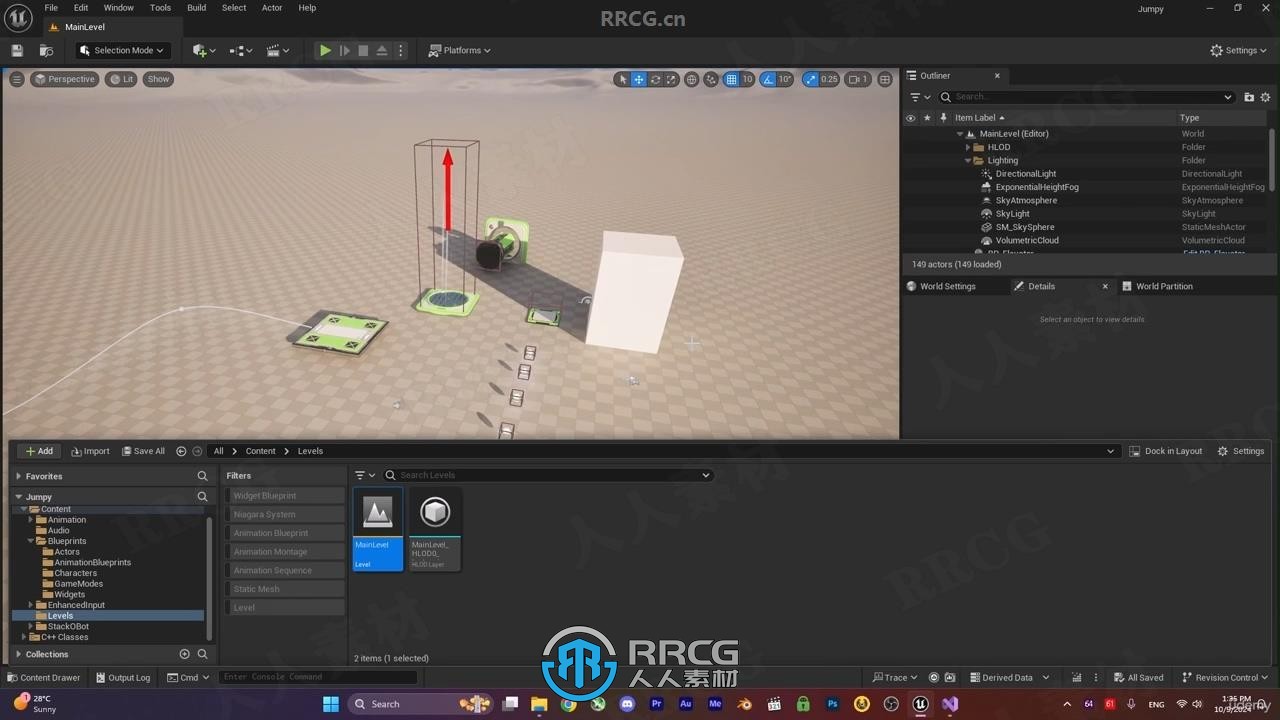Click the Outliner add folder icon
Viewport: 1280px width, 720px height.
coord(1249,97)
